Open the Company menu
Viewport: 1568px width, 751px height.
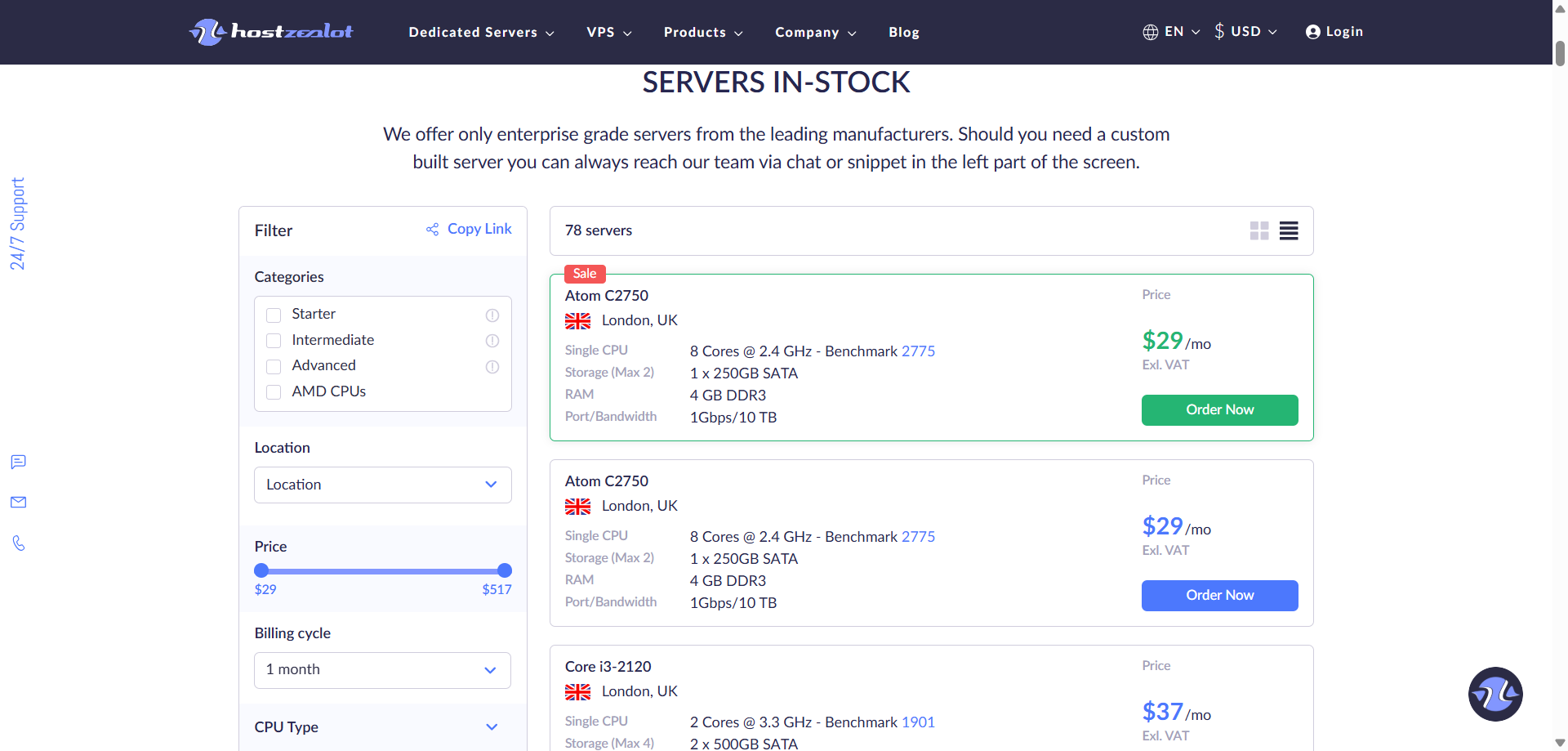point(815,33)
